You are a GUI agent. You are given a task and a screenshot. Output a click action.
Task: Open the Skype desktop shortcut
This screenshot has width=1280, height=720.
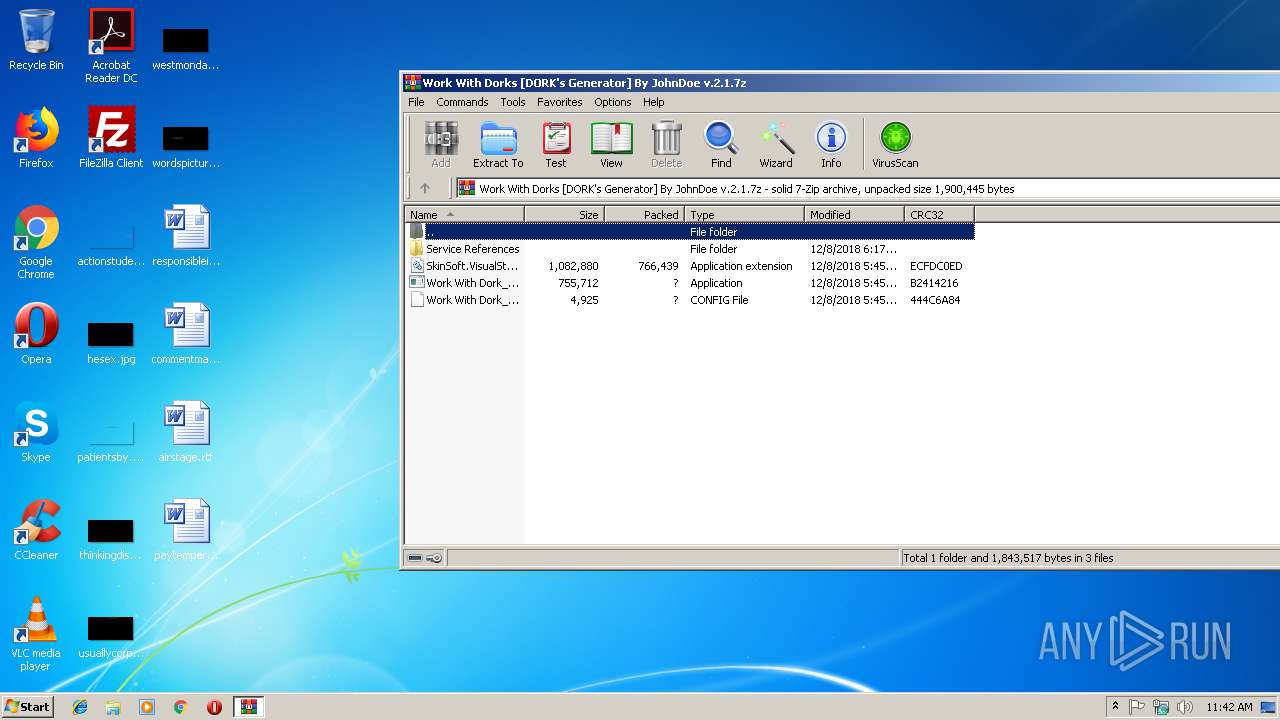(36, 432)
